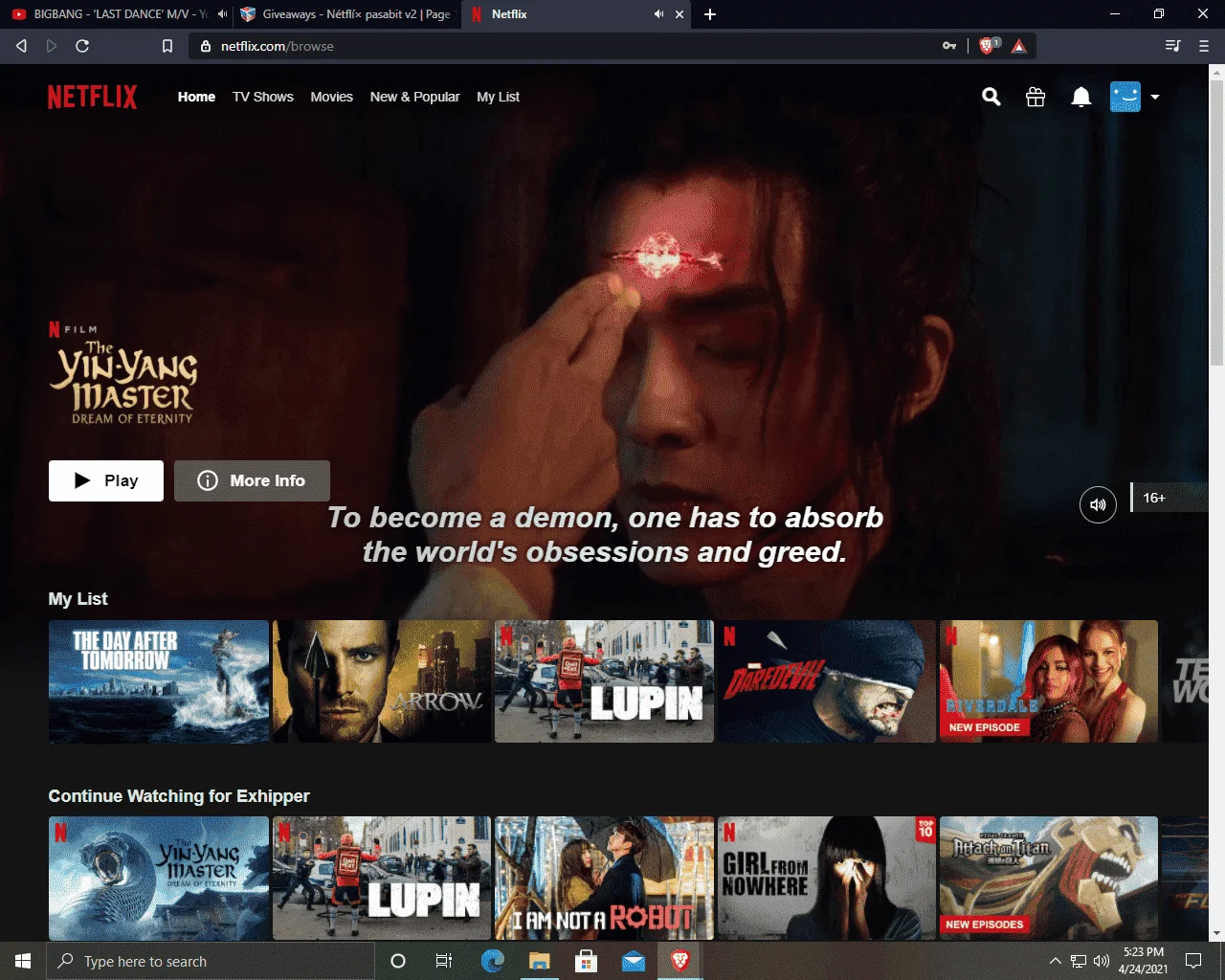The height and width of the screenshot is (980, 1225).
Task: Select the Lupin thumbnail in My List
Action: 604,681
